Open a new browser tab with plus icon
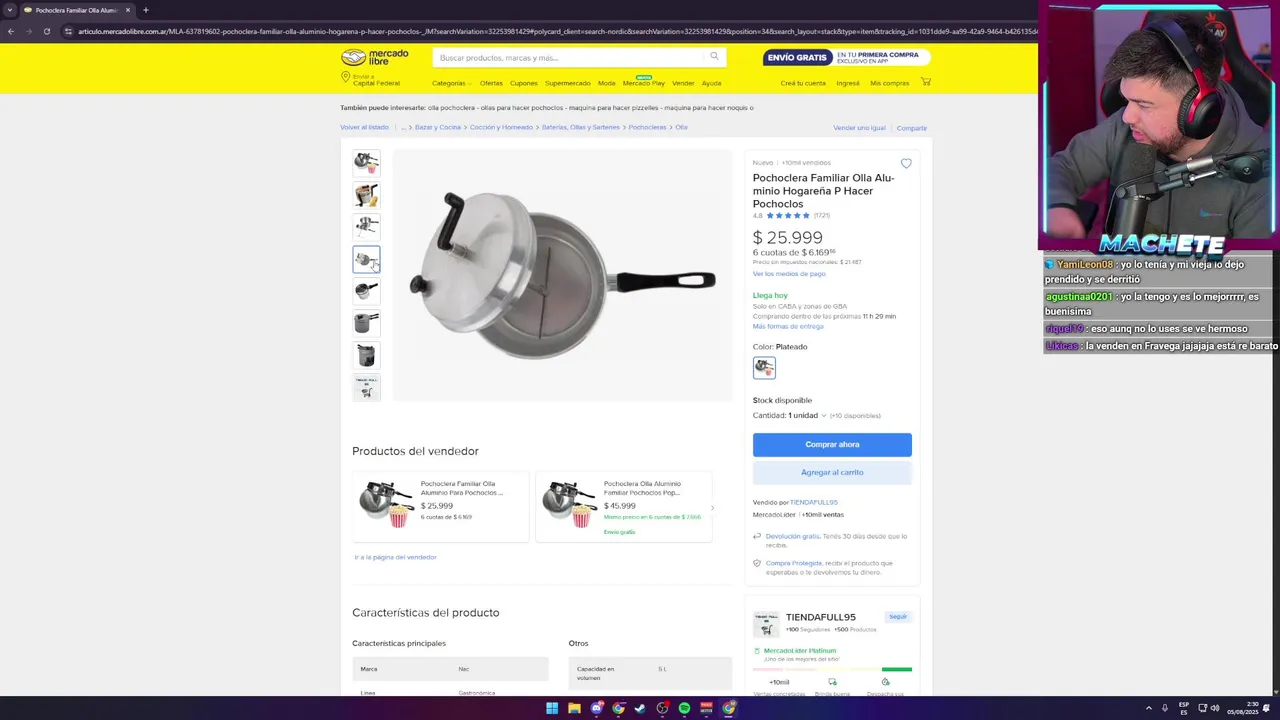This screenshot has width=1280, height=720. (x=145, y=10)
